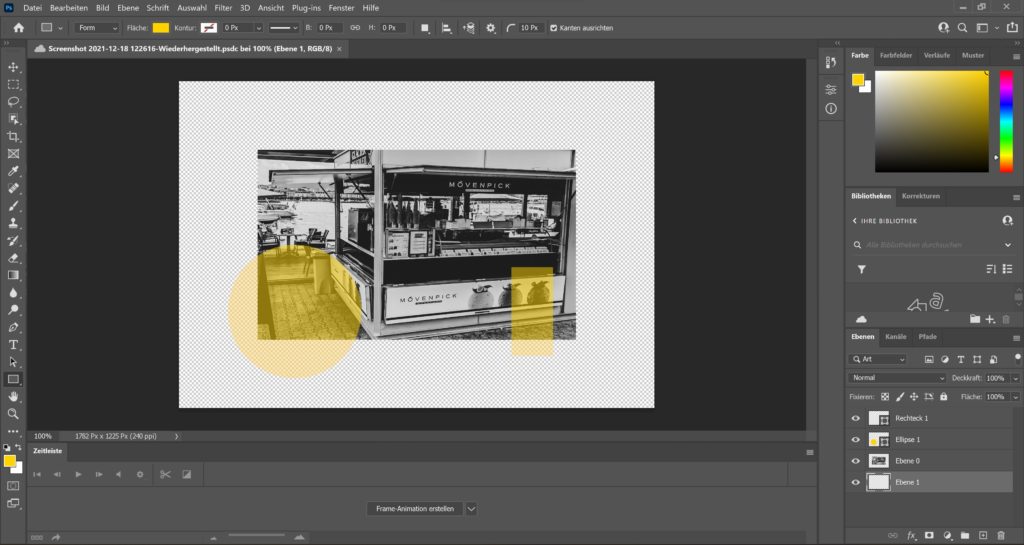
Task: Select the Gradient tool
Action: [x=13, y=275]
